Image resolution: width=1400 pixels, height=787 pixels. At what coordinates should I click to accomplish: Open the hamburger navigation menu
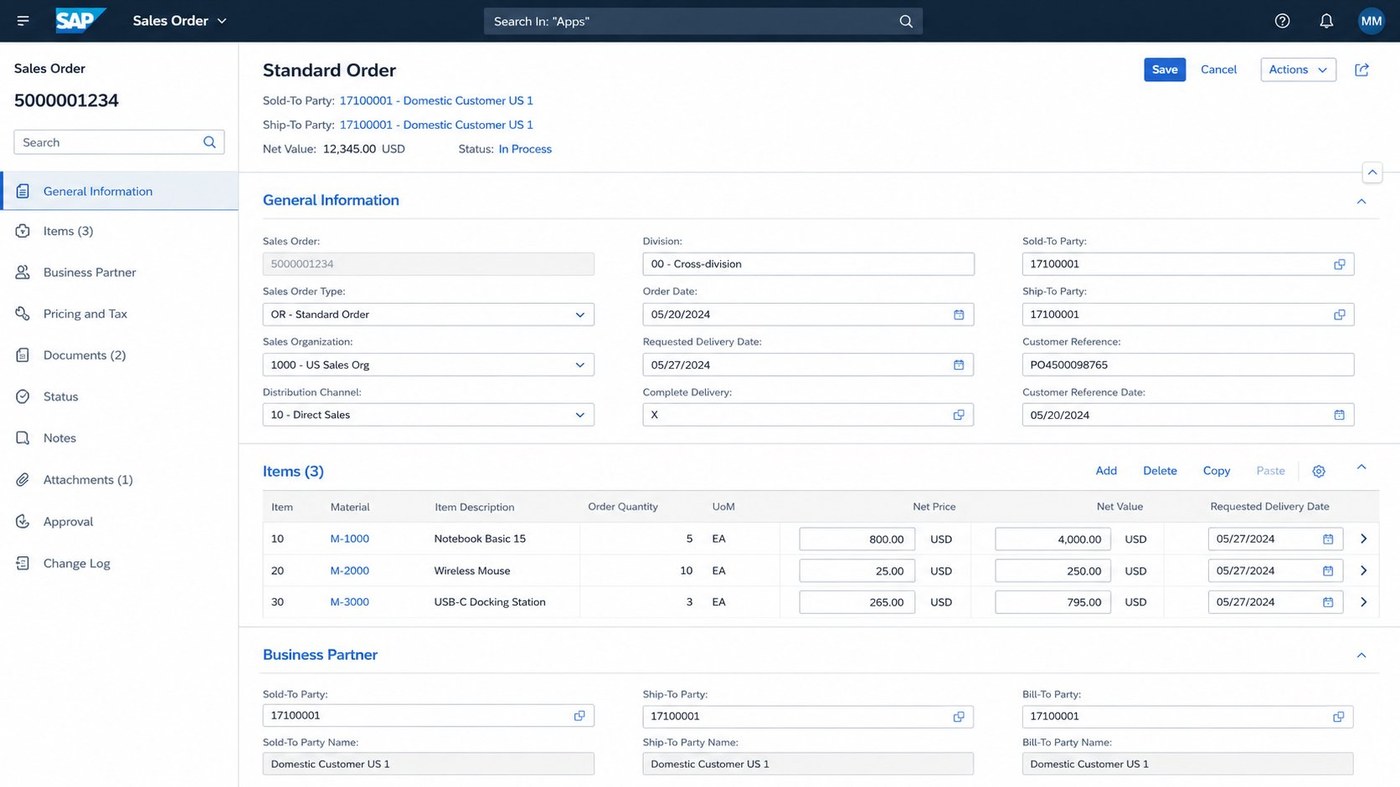pyautogui.click(x=23, y=21)
